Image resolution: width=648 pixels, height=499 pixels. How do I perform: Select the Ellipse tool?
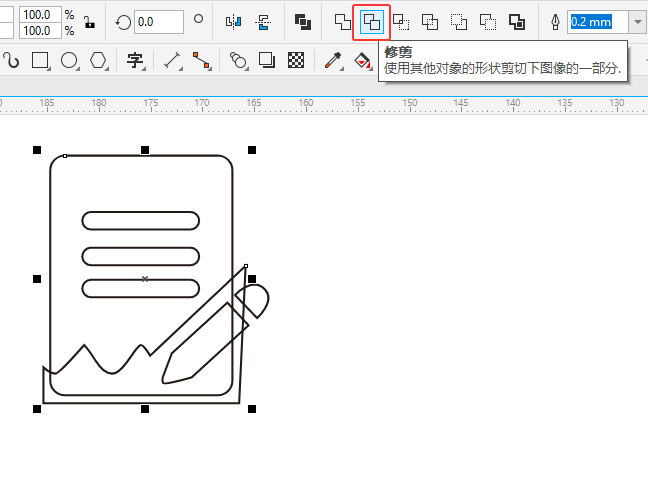[x=69, y=61]
